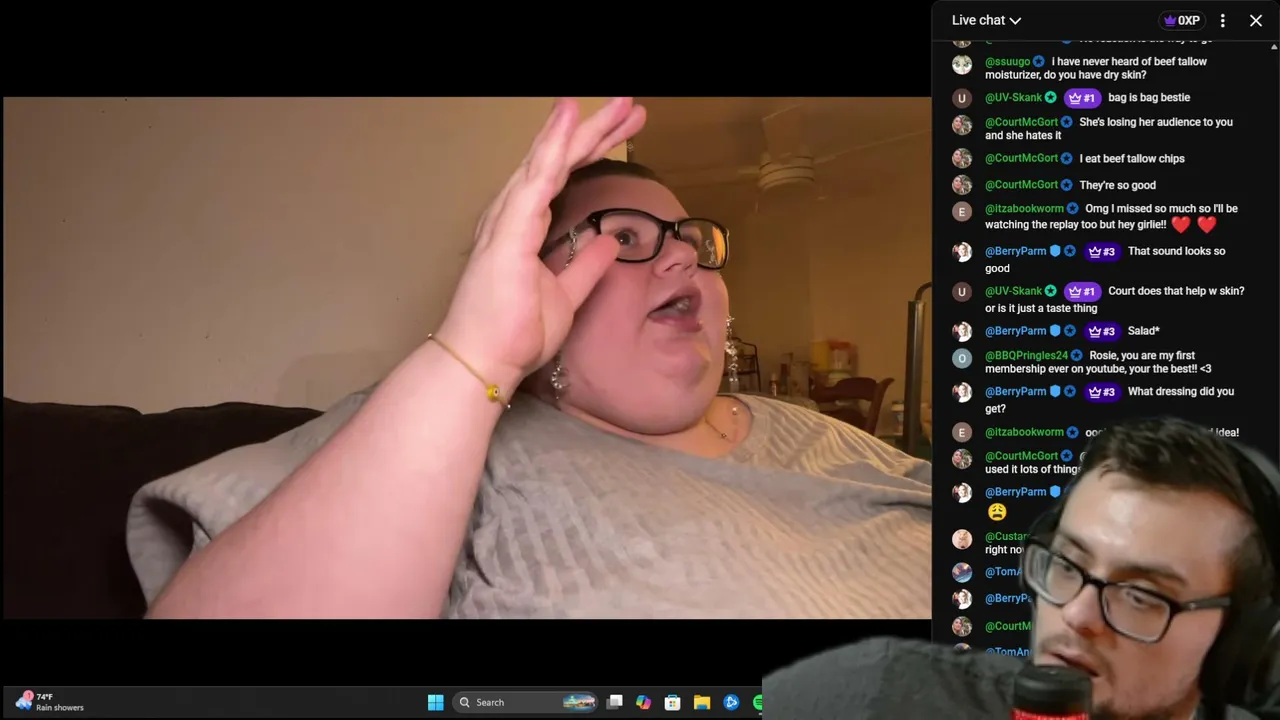Click the paused video player area
The image size is (1280, 720).
[467, 358]
